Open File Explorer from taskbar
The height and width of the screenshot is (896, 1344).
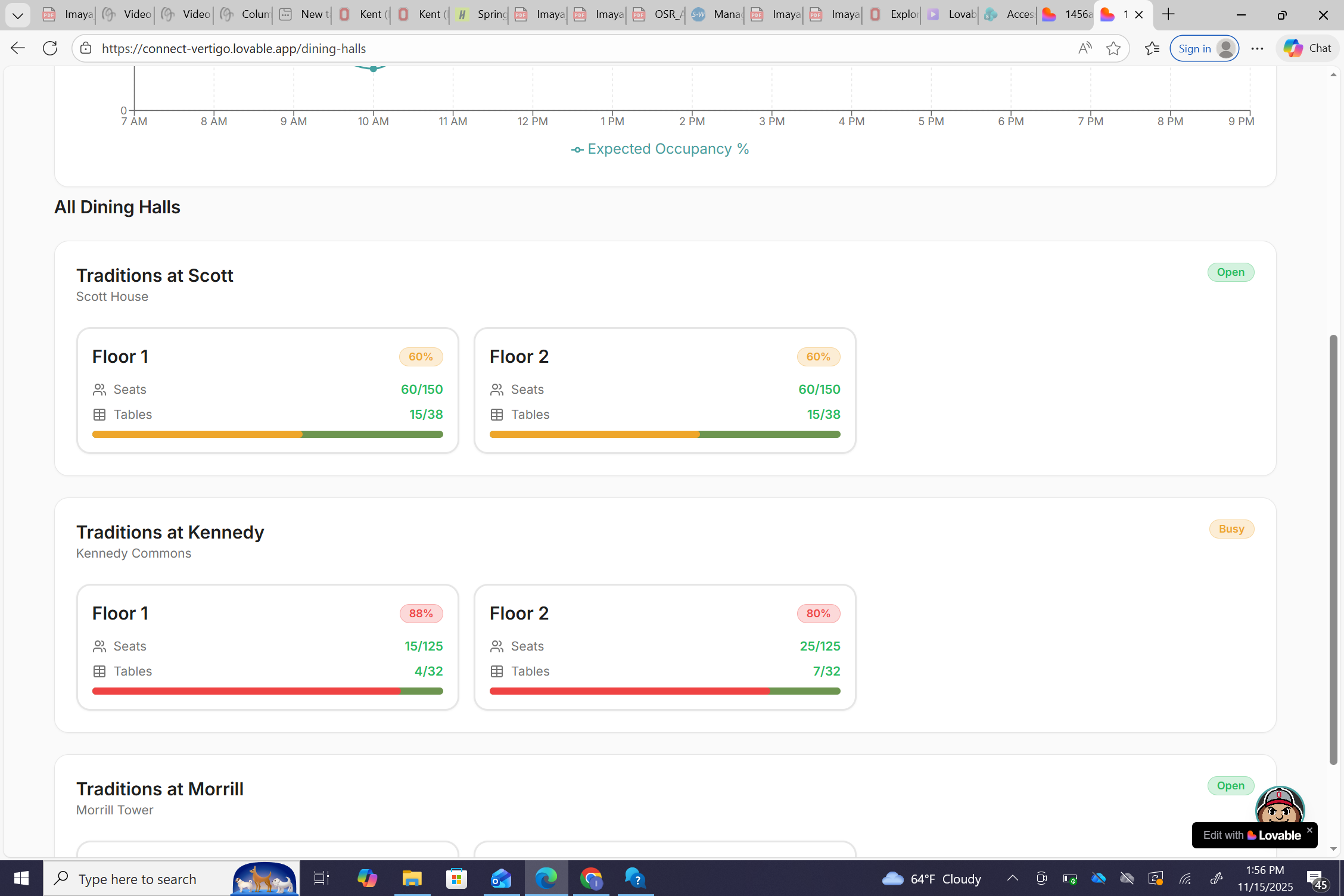coord(412,878)
